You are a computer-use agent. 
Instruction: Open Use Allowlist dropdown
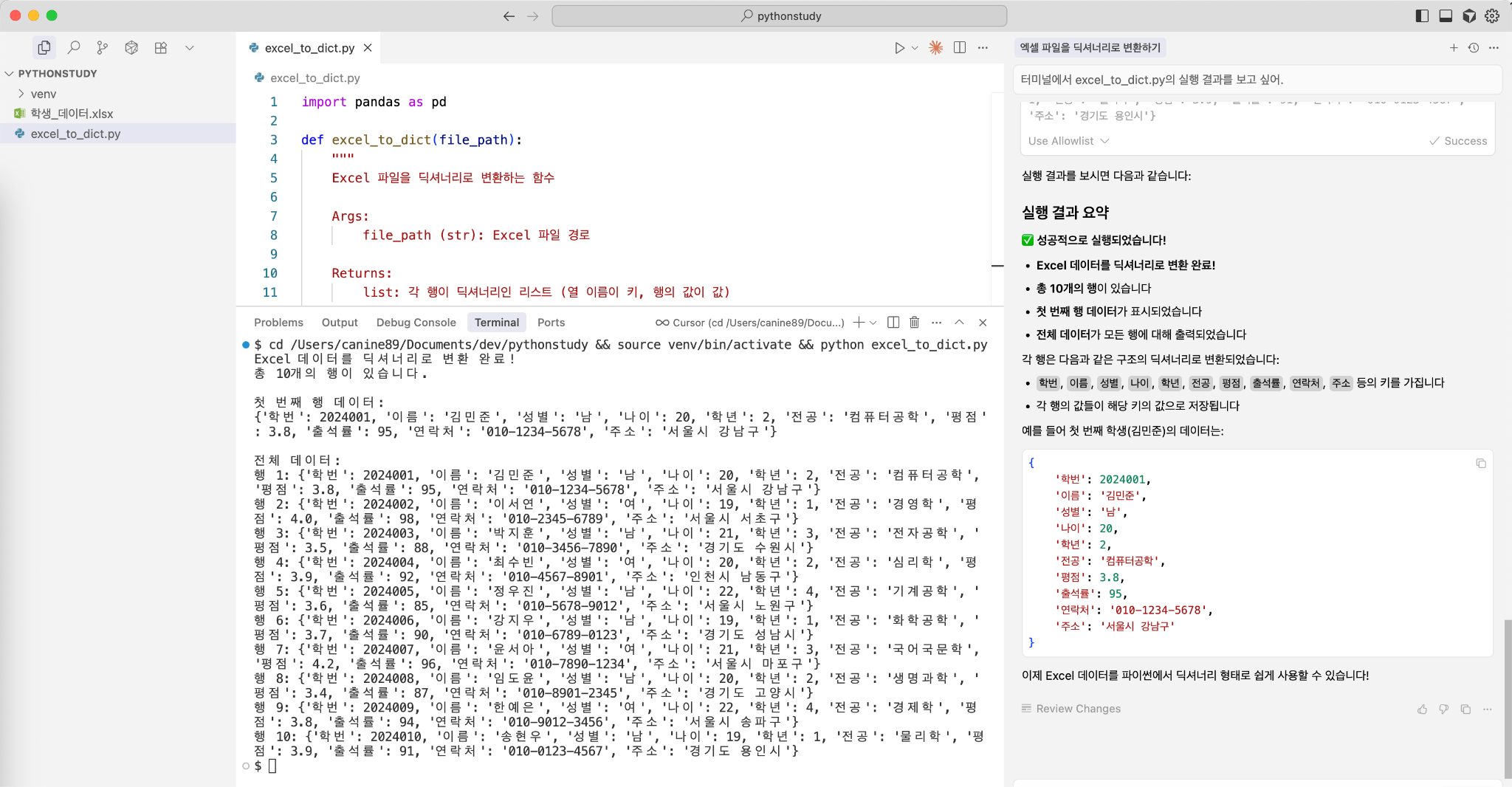(x=1068, y=141)
